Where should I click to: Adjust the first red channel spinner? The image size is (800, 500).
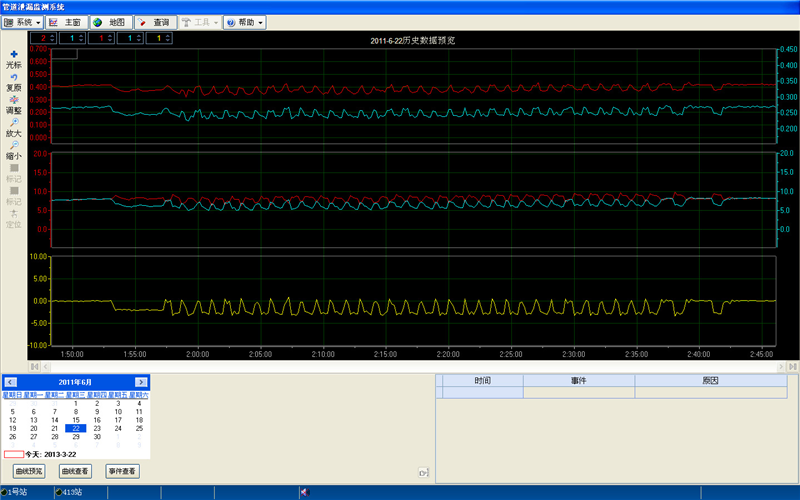(43, 38)
